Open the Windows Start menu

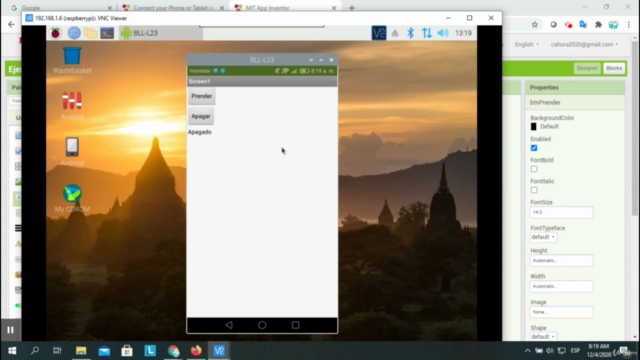coord(12,351)
